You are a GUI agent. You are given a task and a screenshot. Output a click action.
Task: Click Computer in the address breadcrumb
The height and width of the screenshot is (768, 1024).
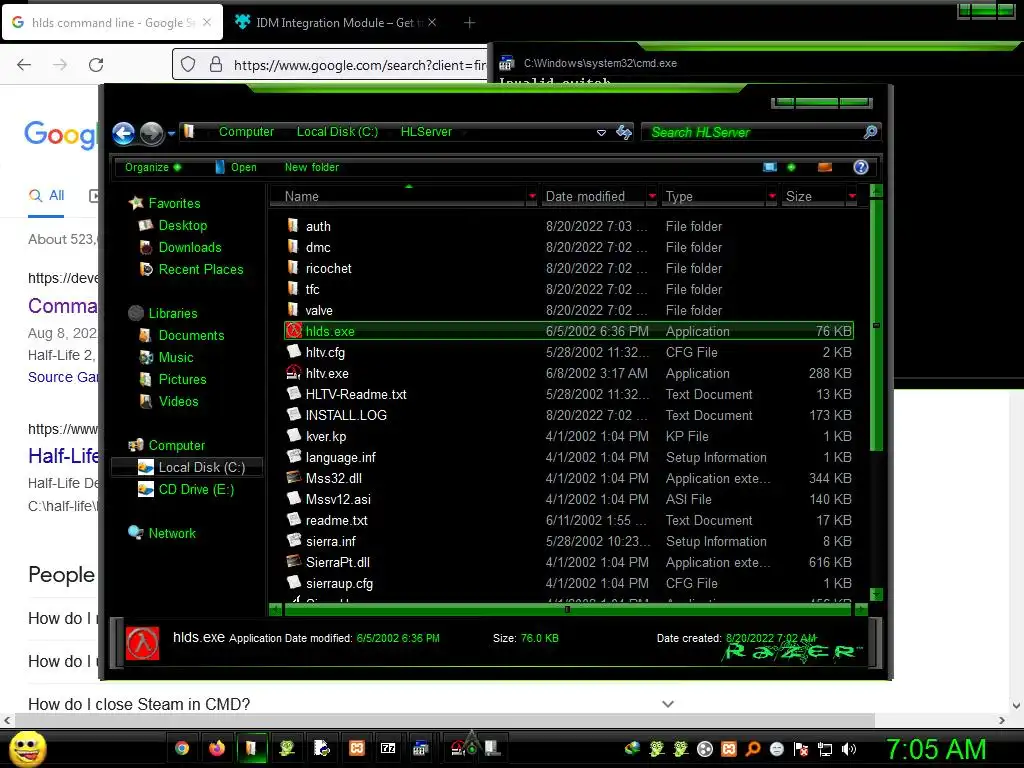[246, 132]
